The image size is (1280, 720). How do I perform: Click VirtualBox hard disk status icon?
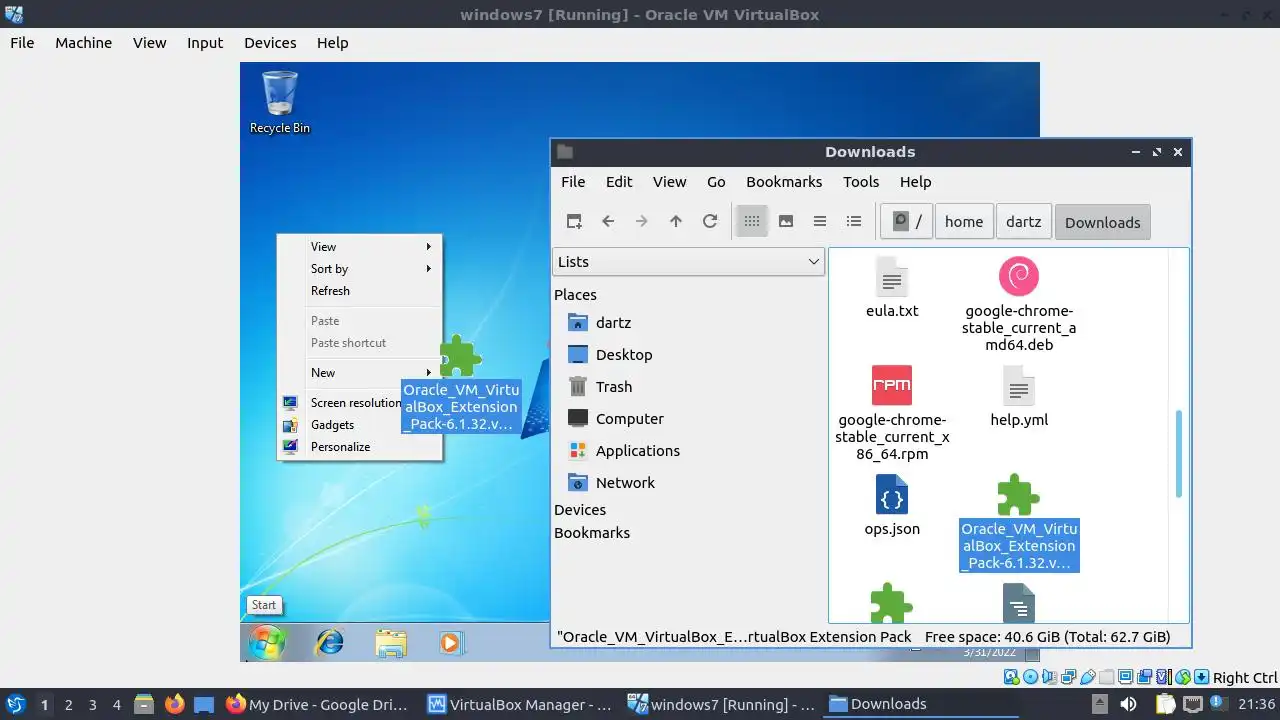coord(1011,677)
